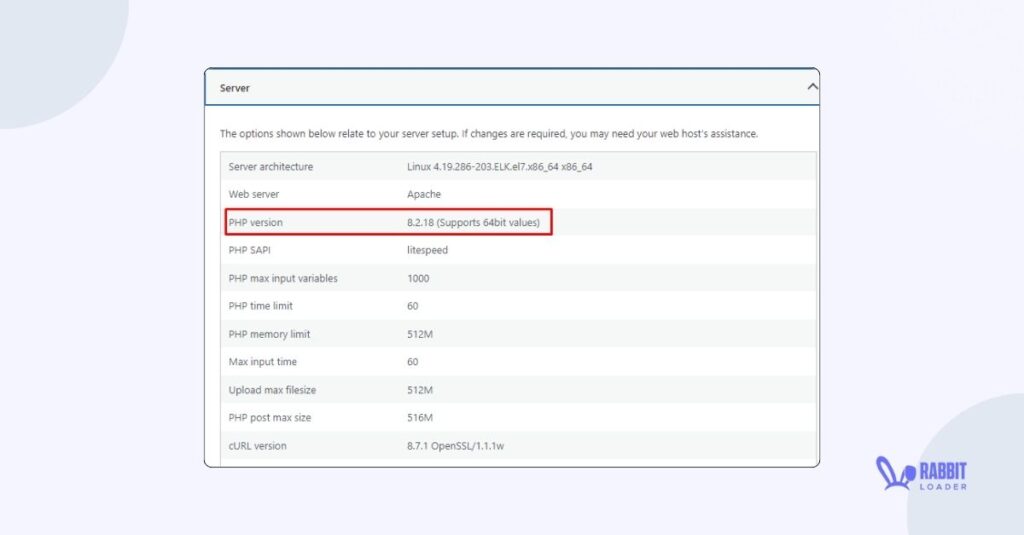Select the Max input time value 60
The width and height of the screenshot is (1024, 535).
click(412, 362)
